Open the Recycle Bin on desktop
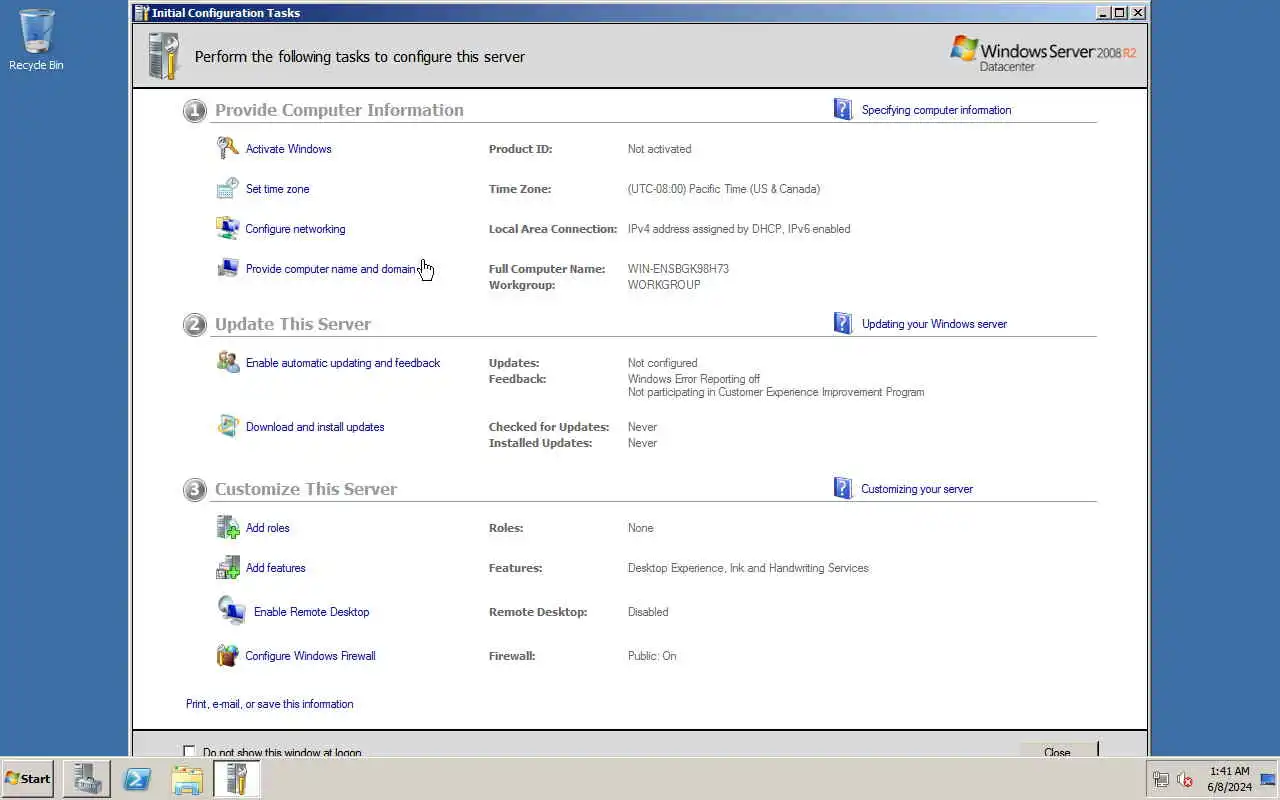The height and width of the screenshot is (800, 1280). (36, 40)
